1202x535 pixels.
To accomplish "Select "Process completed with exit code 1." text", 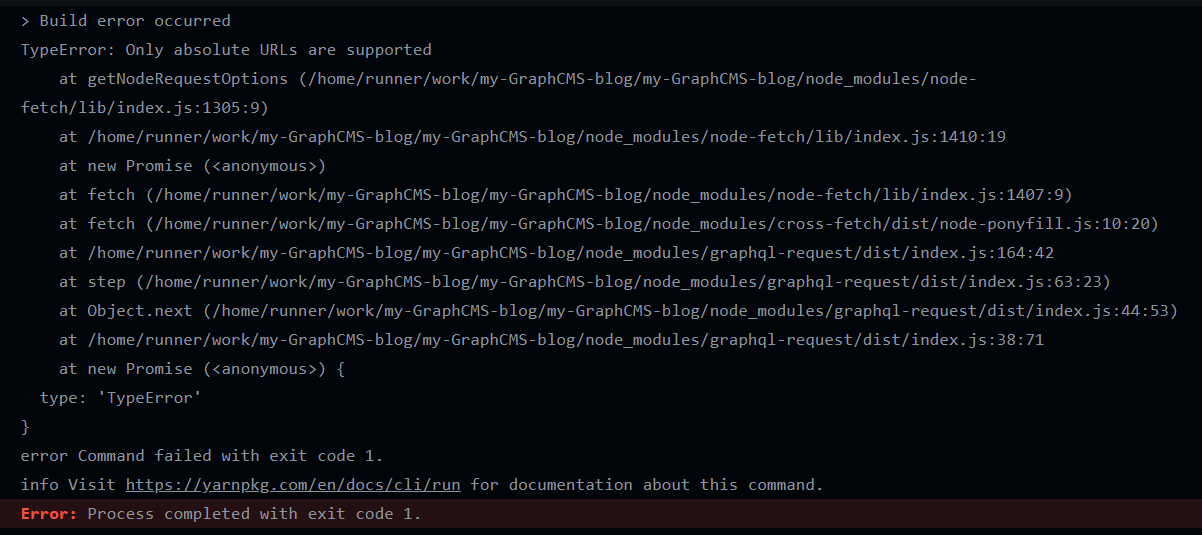I will (255, 514).
